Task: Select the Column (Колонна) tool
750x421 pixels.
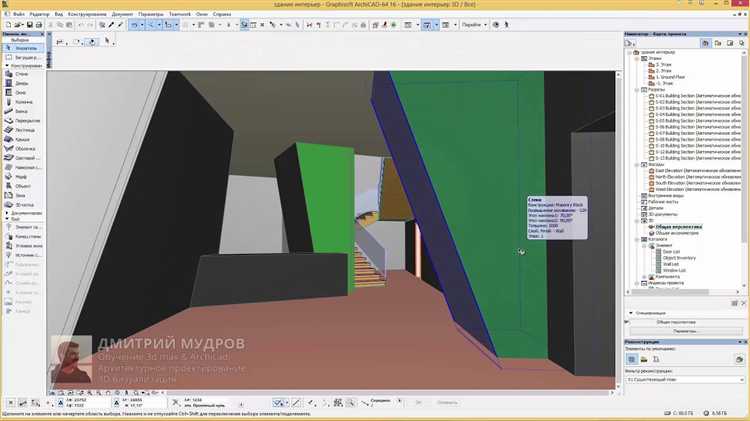Action: 22,102
